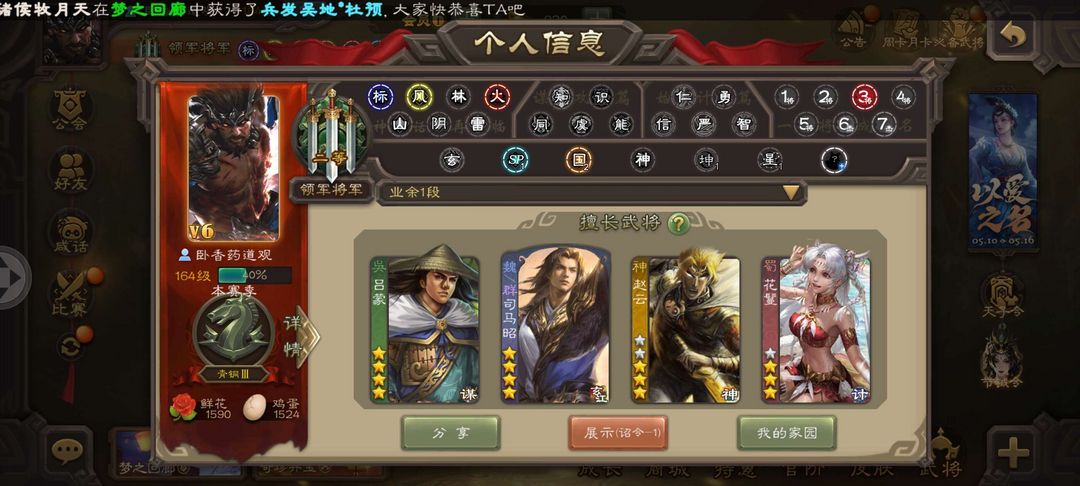Open the 业余1段 dropdown
This screenshot has height=486, width=1080.
[592, 193]
